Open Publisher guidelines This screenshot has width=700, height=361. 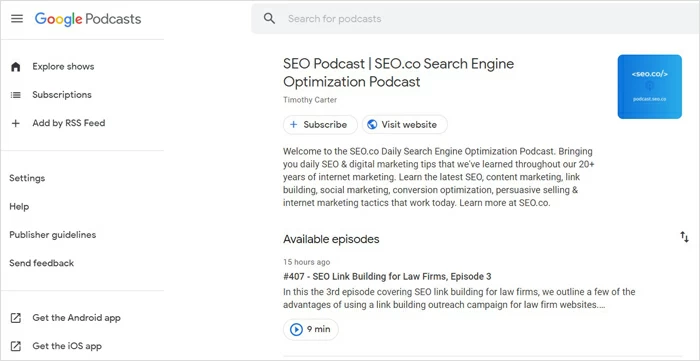pyautogui.click(x=53, y=235)
